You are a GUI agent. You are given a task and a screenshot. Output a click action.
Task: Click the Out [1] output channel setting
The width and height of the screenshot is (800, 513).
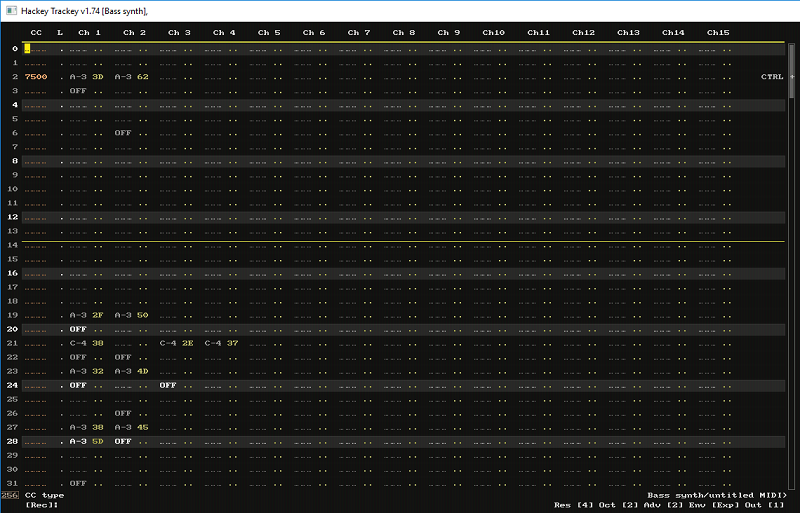[763, 505]
